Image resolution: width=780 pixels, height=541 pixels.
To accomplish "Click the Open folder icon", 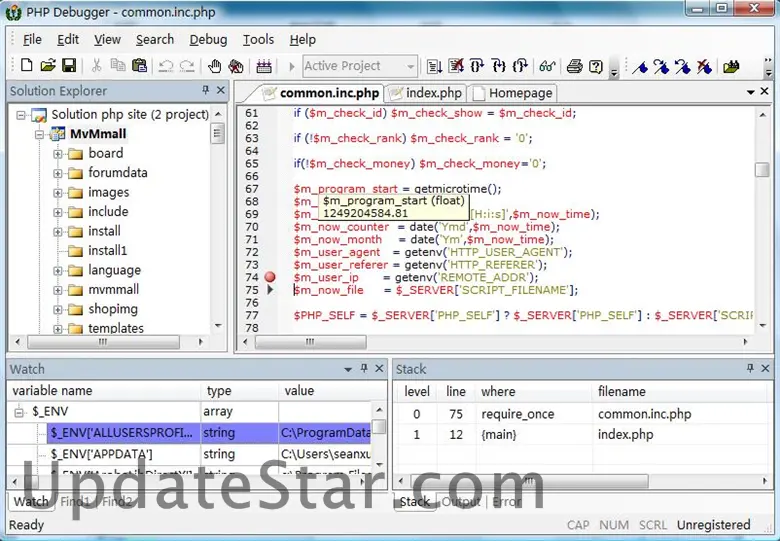I will tap(48, 66).
